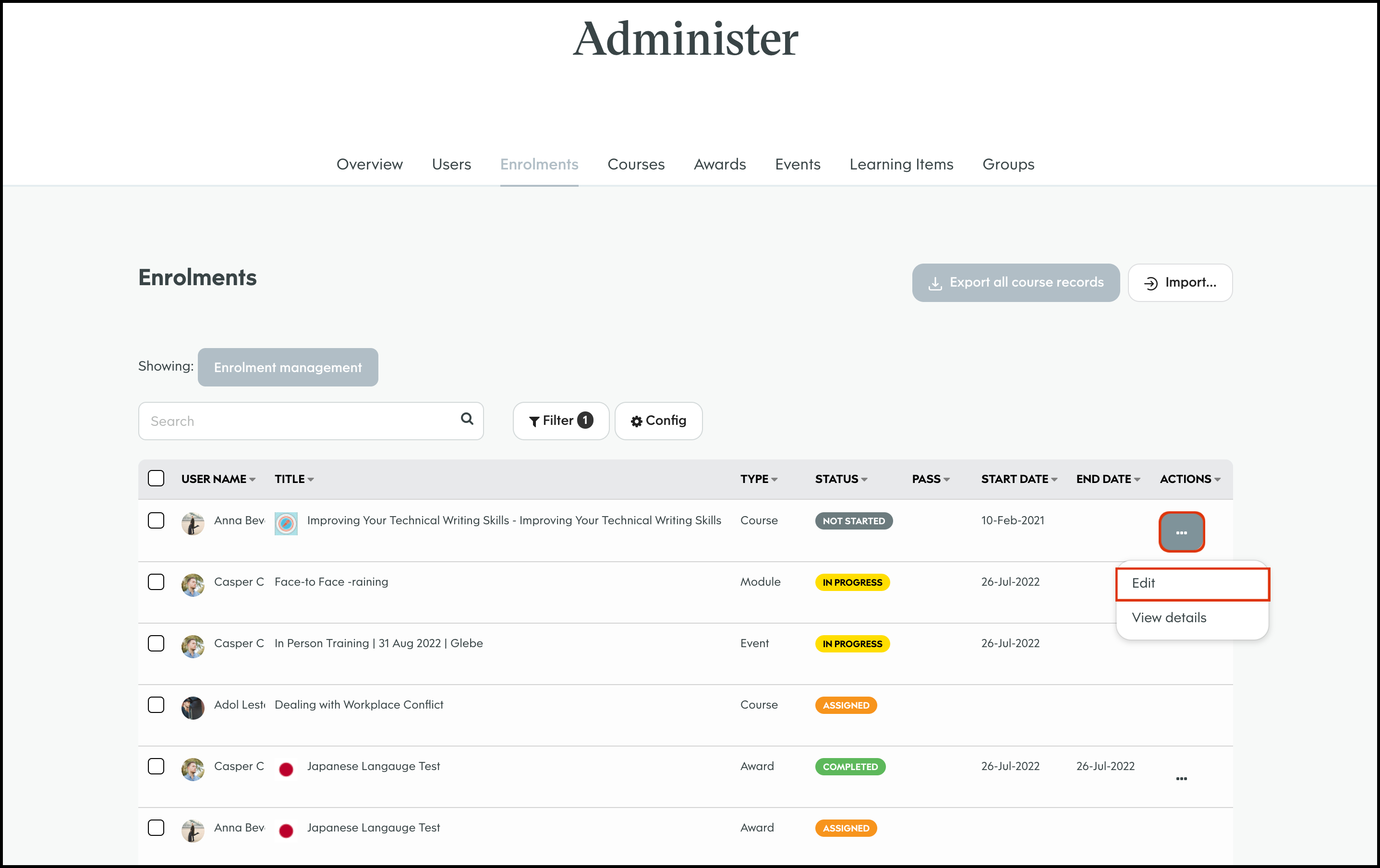Viewport: 1380px width, 868px height.
Task: Click red Japan flag icon on Casper's award
Action: [x=286, y=769]
